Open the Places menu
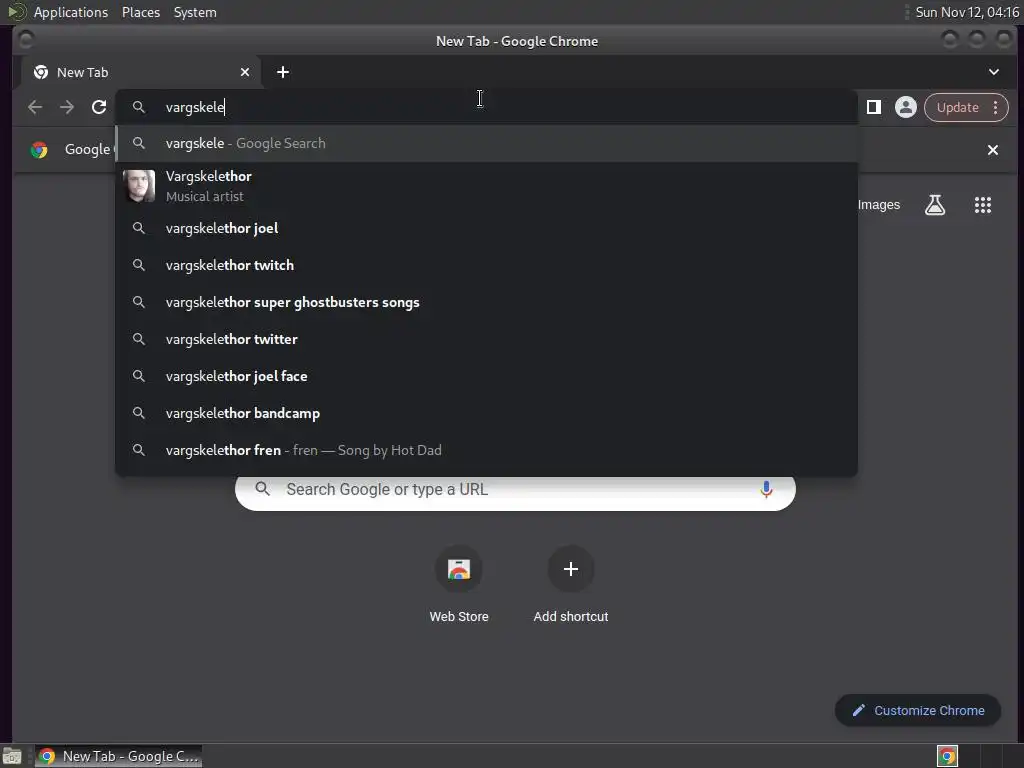Image resolution: width=1024 pixels, height=768 pixels. 141,12
